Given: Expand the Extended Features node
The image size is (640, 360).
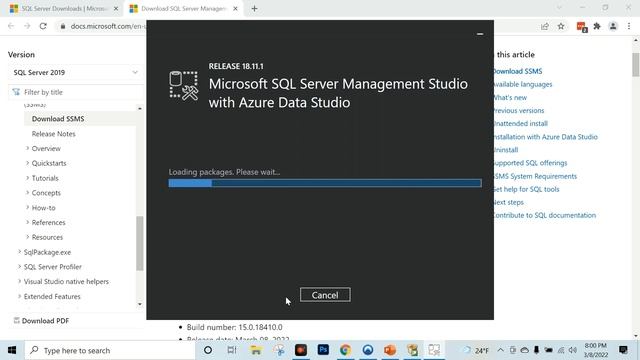Looking at the screenshot, I should [x=19, y=296].
